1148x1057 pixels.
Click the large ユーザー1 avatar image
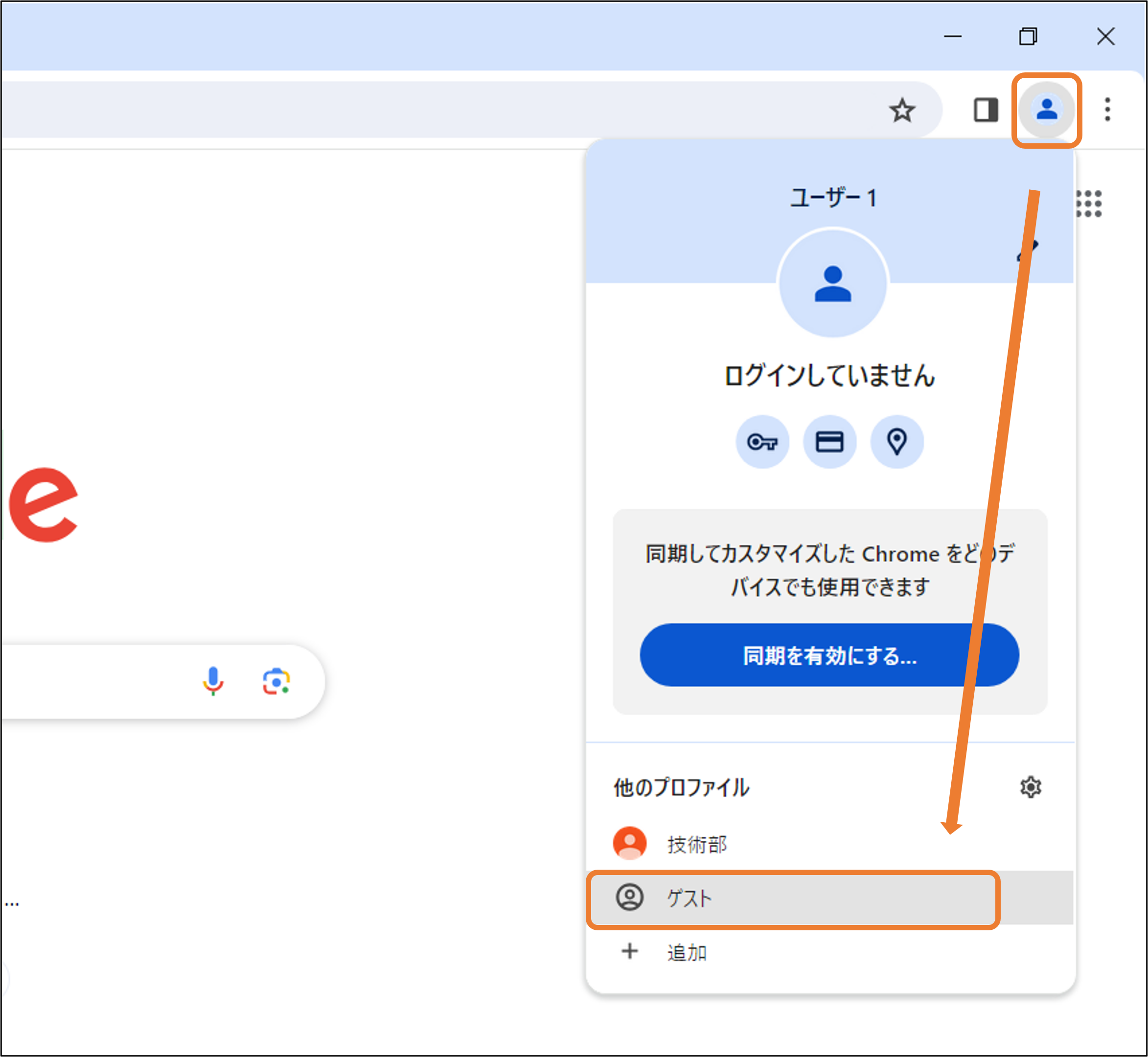833,284
